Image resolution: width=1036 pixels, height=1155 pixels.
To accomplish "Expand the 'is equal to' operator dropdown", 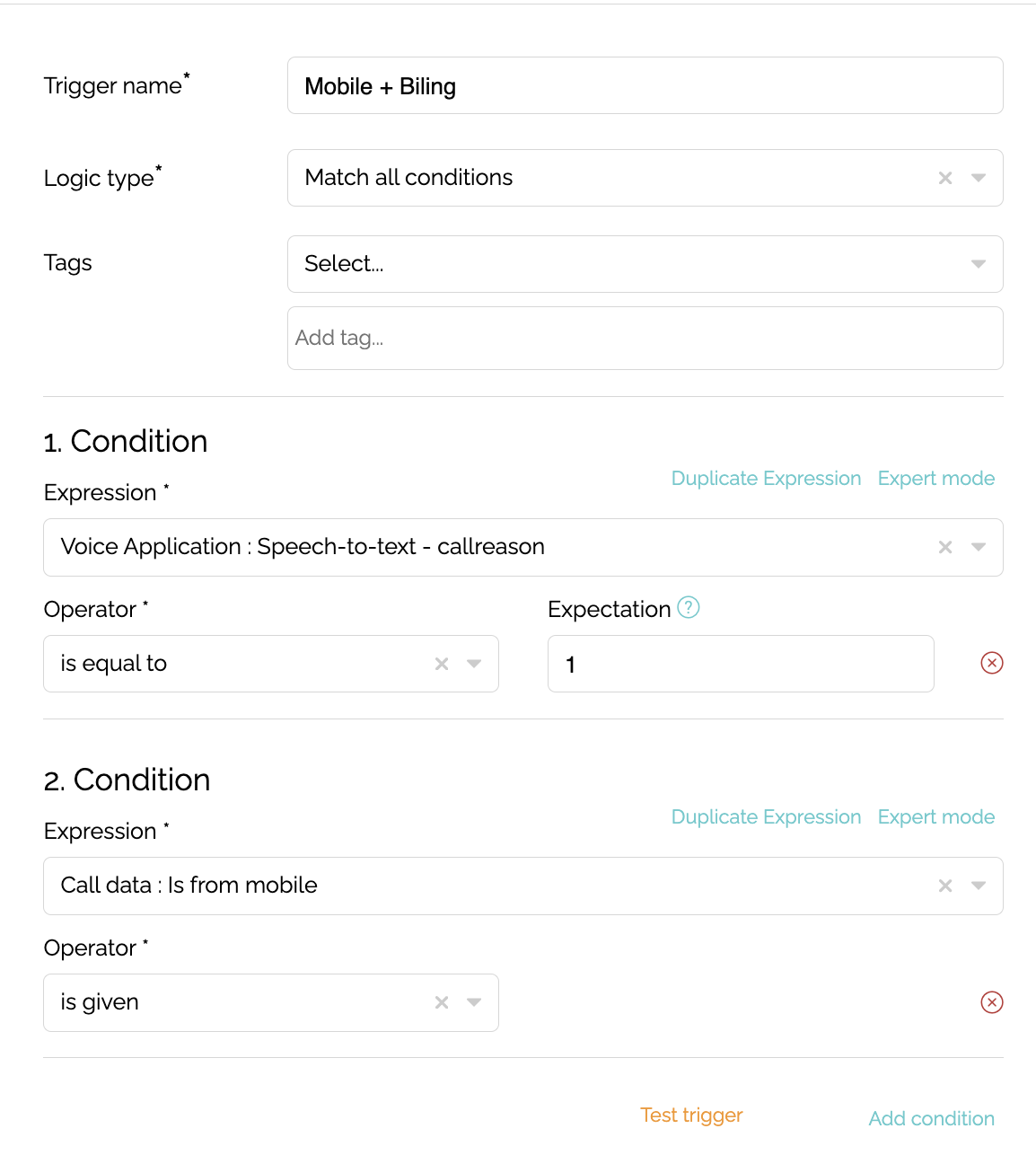I will (474, 664).
